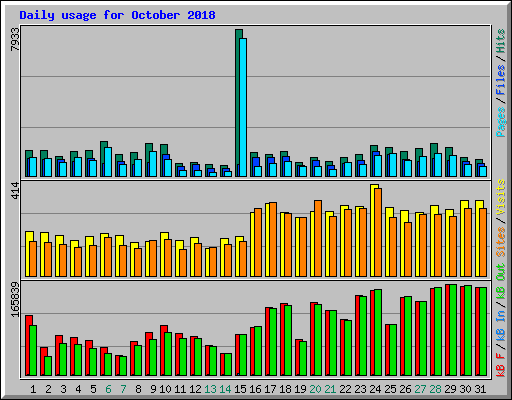Screen dimensions: 512x400
Task: Click day label 29 on the x-axis
Action: click(450, 389)
